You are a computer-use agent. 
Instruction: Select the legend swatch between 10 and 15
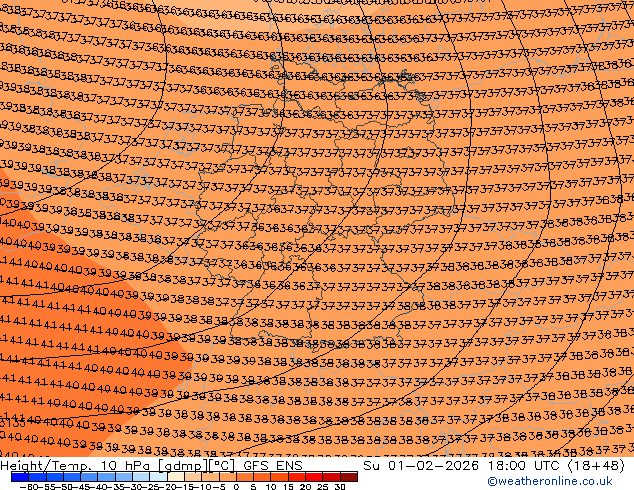(x=279, y=477)
